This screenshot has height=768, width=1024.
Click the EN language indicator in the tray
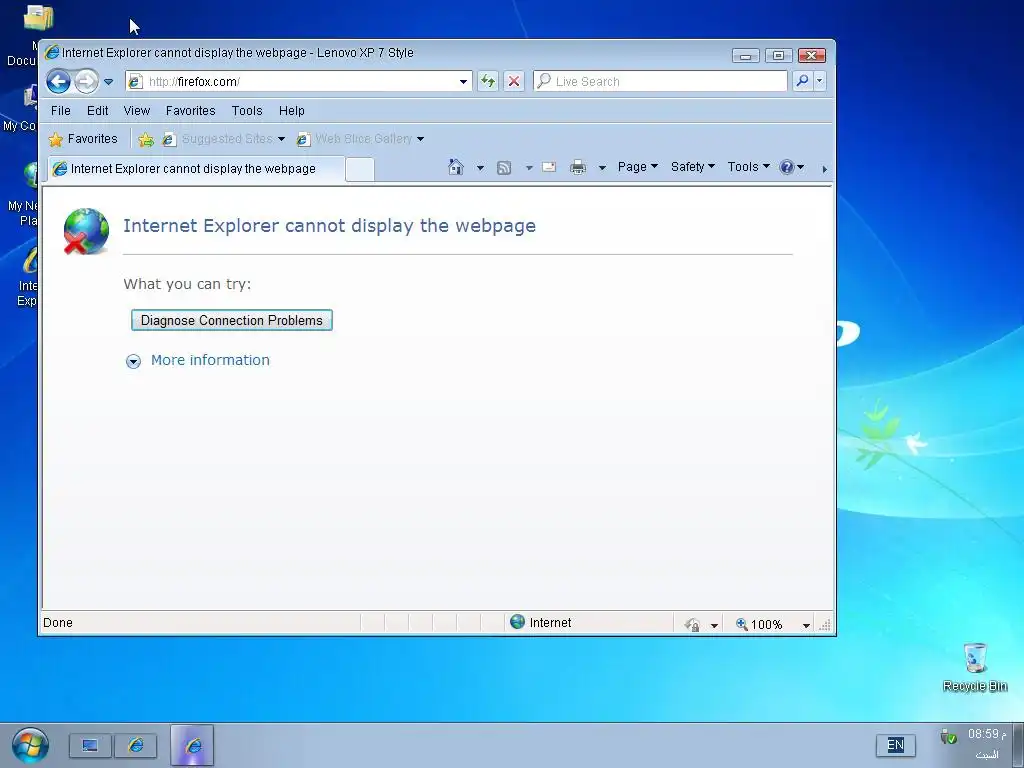[895, 745]
